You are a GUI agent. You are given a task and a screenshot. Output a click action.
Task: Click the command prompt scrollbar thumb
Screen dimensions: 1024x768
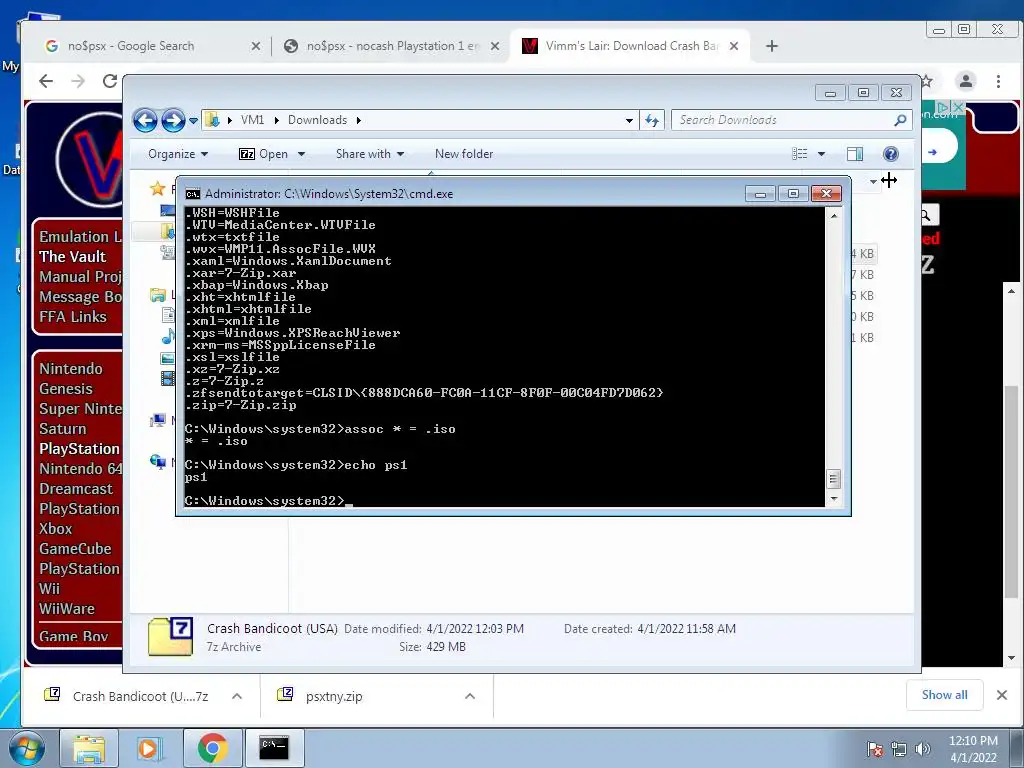coord(833,479)
